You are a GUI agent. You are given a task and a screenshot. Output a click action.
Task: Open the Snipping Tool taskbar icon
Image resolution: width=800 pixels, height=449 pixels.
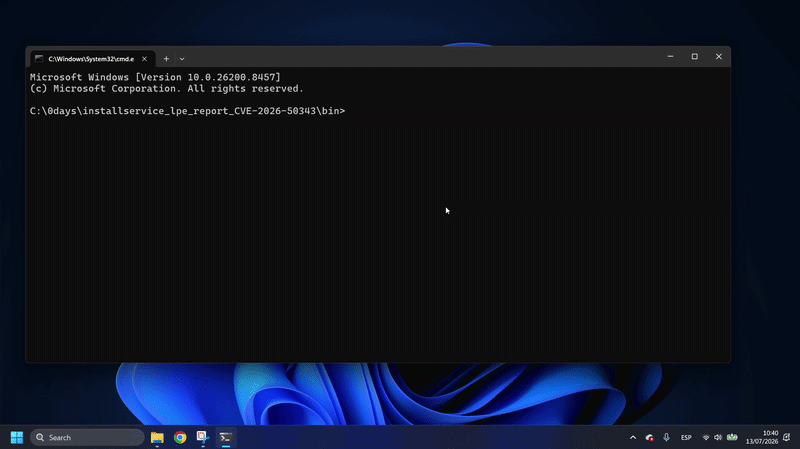click(x=203, y=437)
